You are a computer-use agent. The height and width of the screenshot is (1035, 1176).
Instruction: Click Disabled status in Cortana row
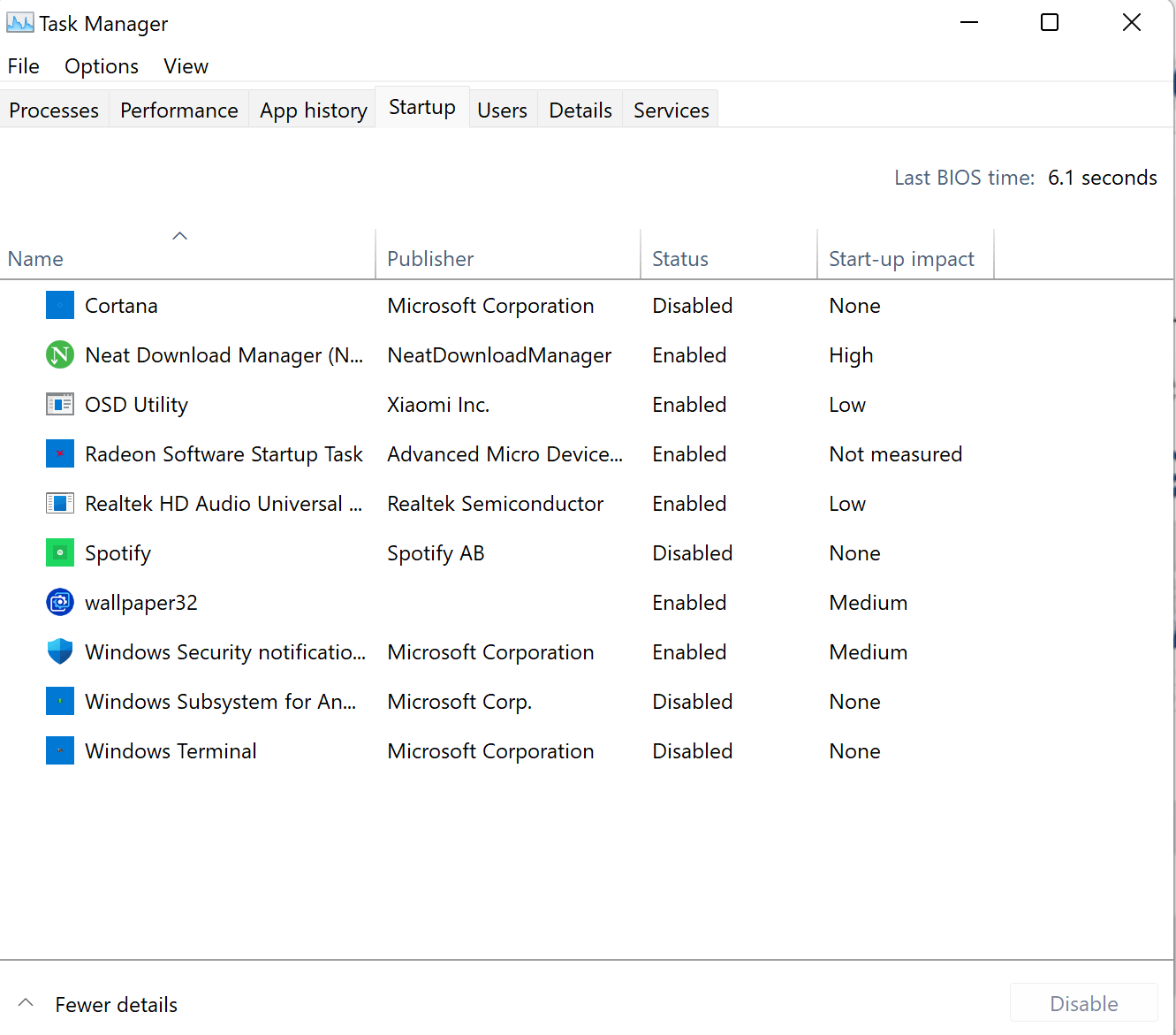(x=693, y=306)
